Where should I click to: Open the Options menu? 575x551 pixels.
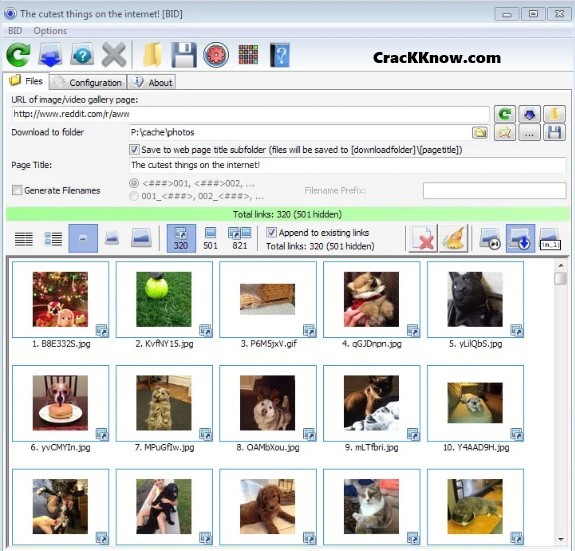pyautogui.click(x=50, y=31)
